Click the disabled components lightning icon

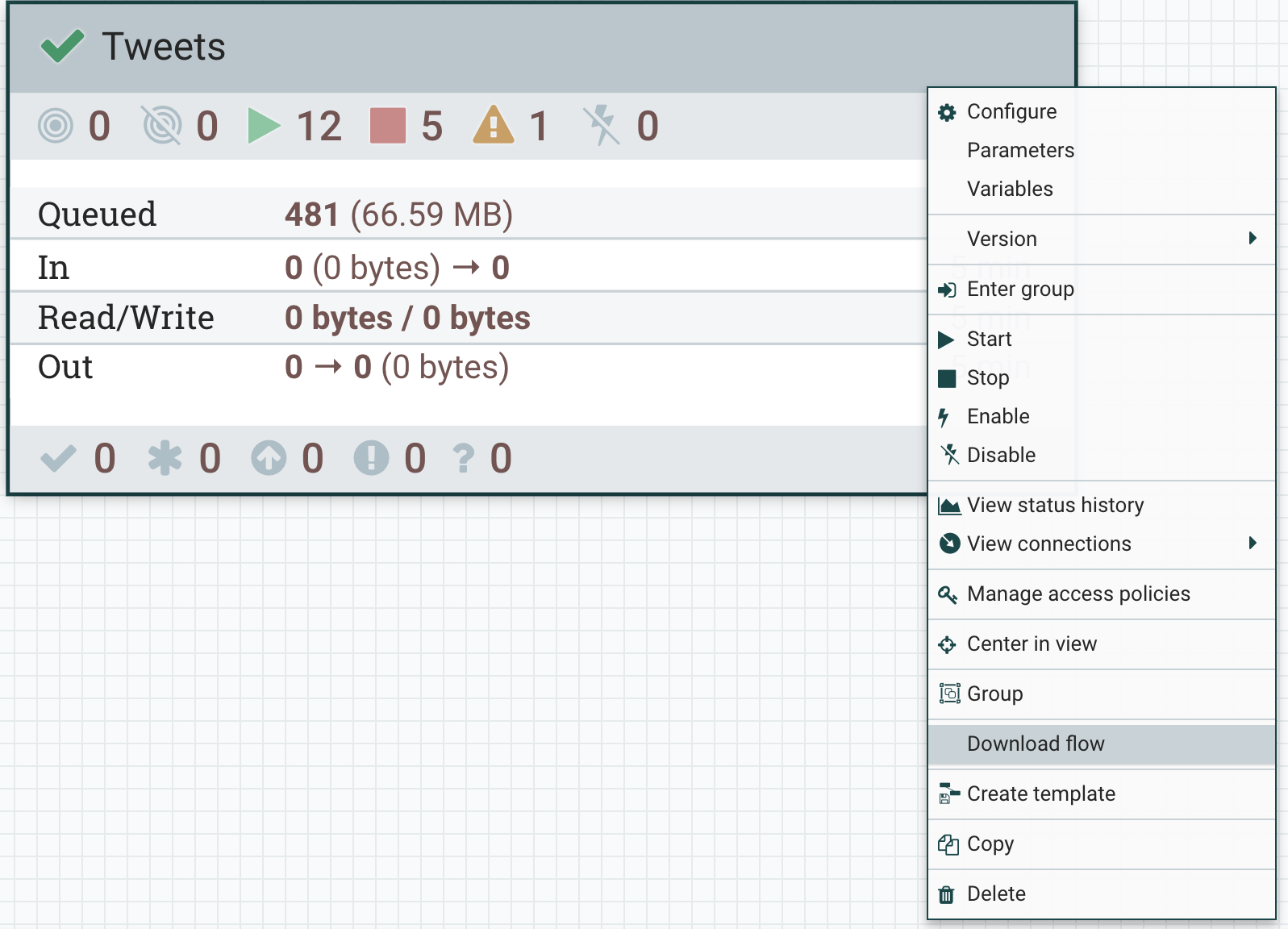coord(602,126)
